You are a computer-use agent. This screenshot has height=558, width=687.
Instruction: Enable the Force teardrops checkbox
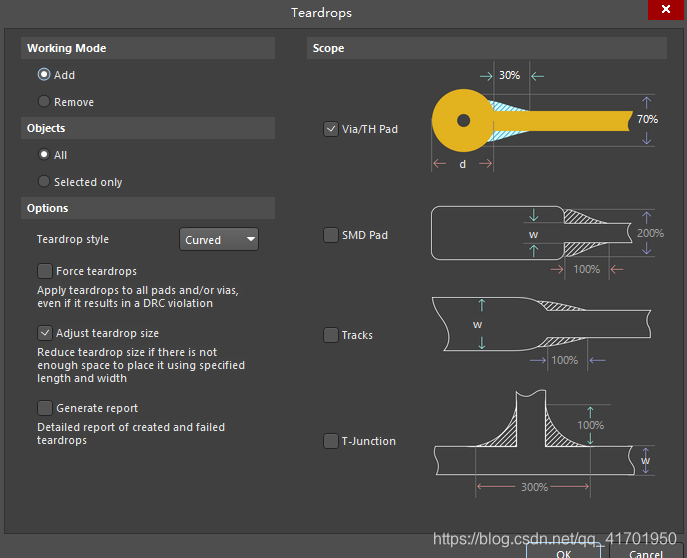[x=45, y=271]
